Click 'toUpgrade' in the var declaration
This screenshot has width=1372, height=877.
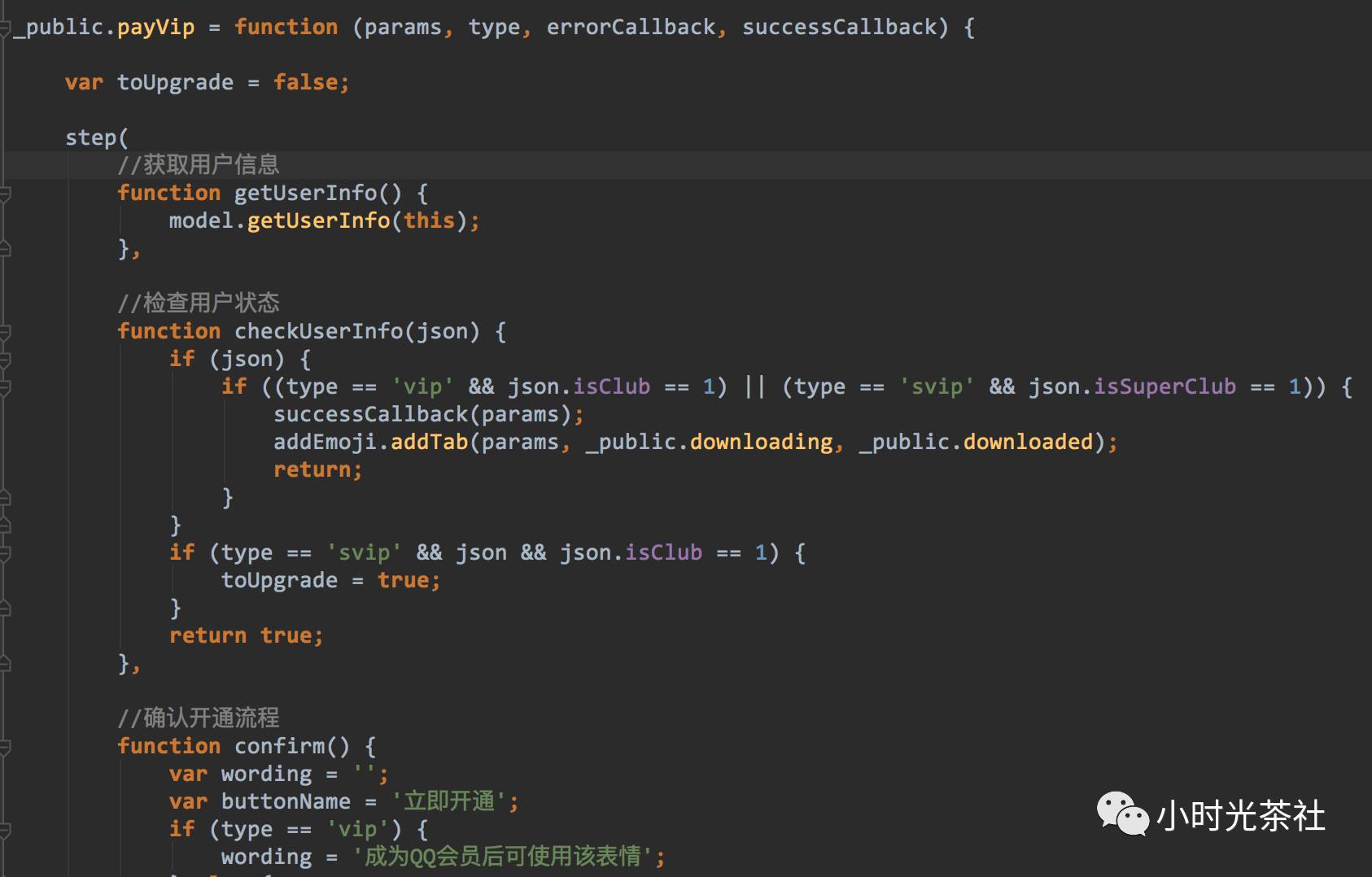coord(175,83)
